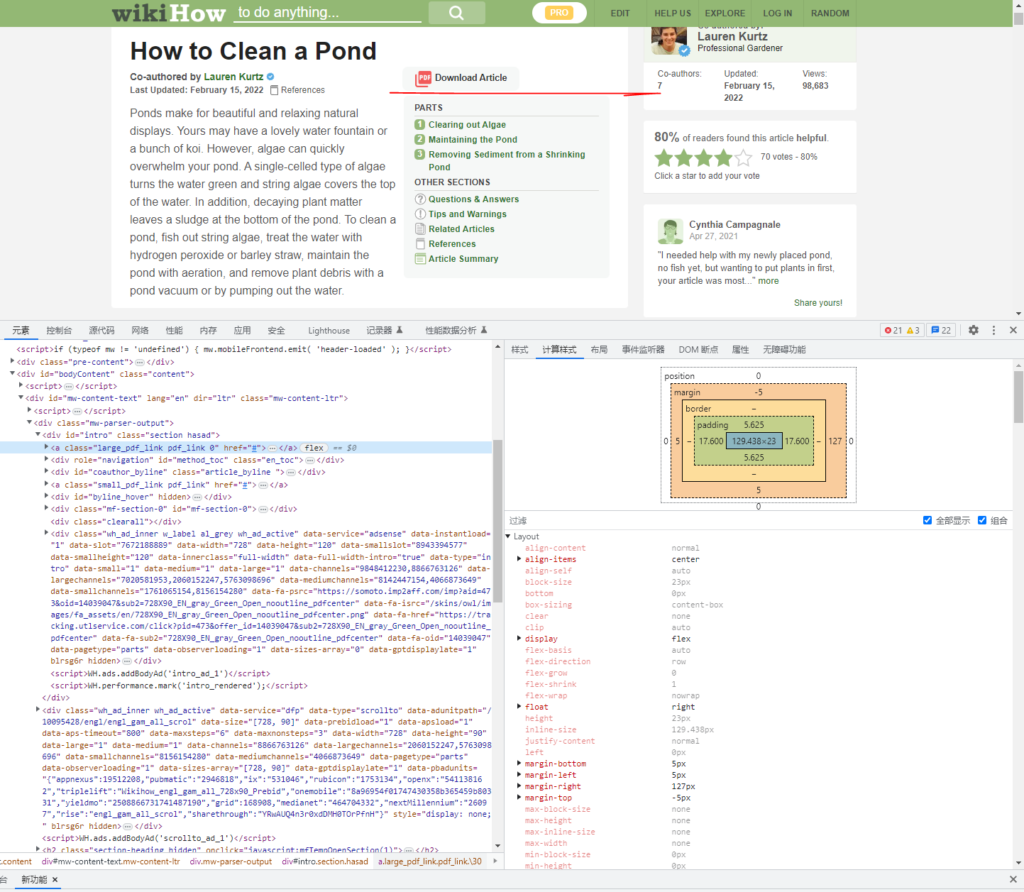The image size is (1024, 892).
Task: Expand the align-items computed property
Action: (519, 559)
